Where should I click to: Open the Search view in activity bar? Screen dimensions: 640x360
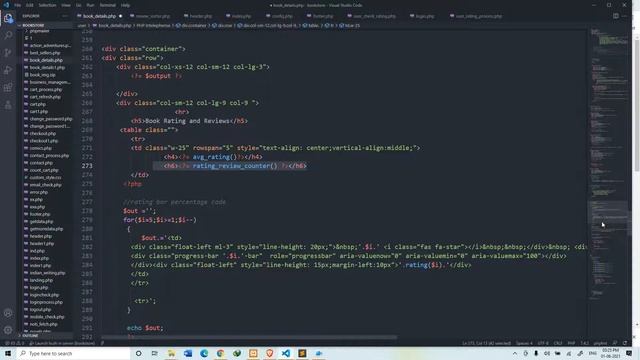pos(8,36)
